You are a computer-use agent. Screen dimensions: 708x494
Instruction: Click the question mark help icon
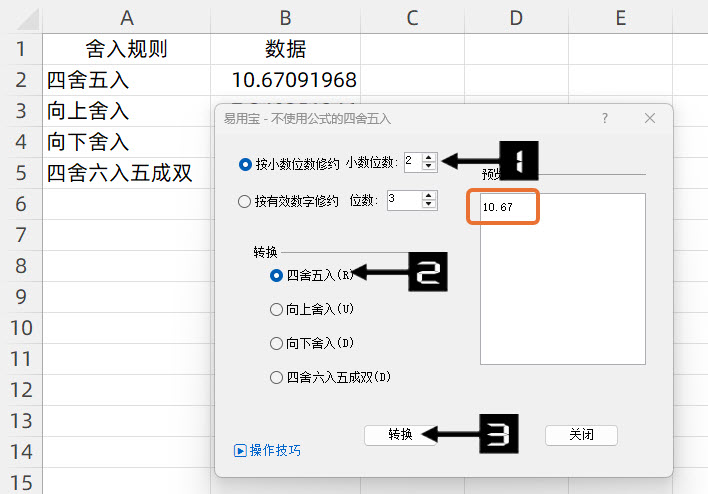[605, 118]
